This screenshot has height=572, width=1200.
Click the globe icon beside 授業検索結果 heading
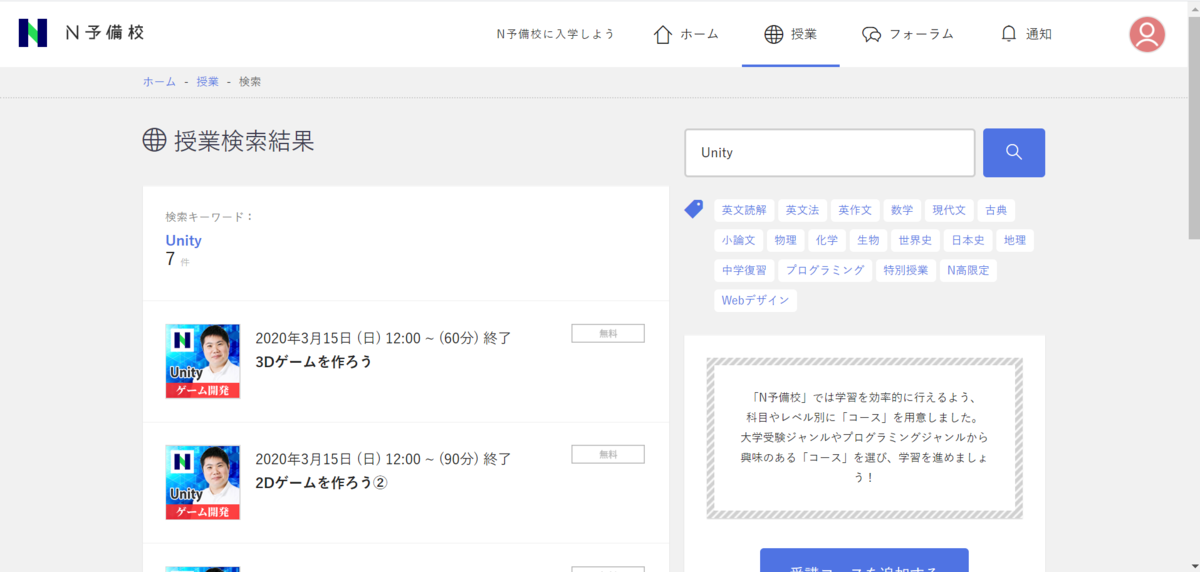154,140
